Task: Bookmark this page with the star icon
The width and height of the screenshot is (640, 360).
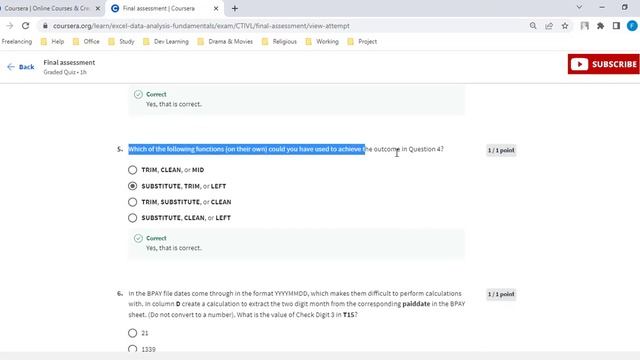Action: pos(565,26)
